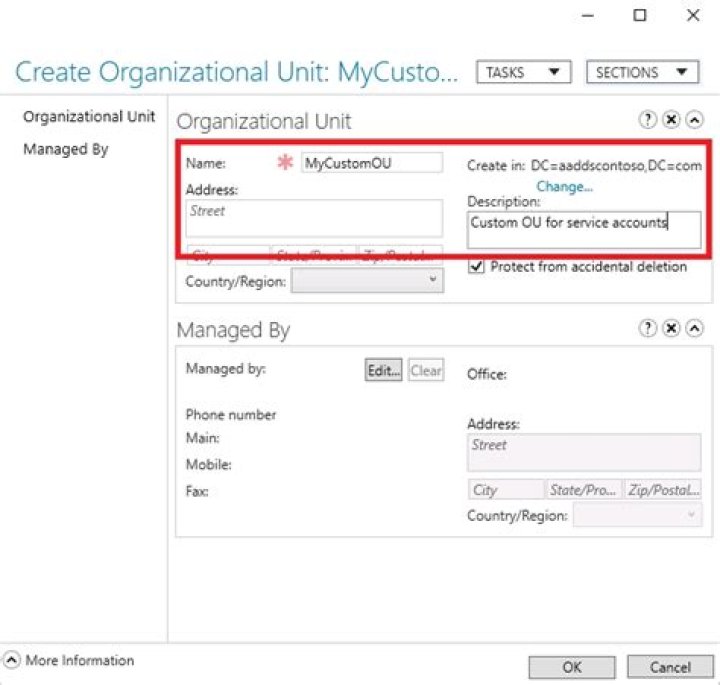720x685 pixels.
Task: Open help for Organizational Unit section
Action: (647, 120)
